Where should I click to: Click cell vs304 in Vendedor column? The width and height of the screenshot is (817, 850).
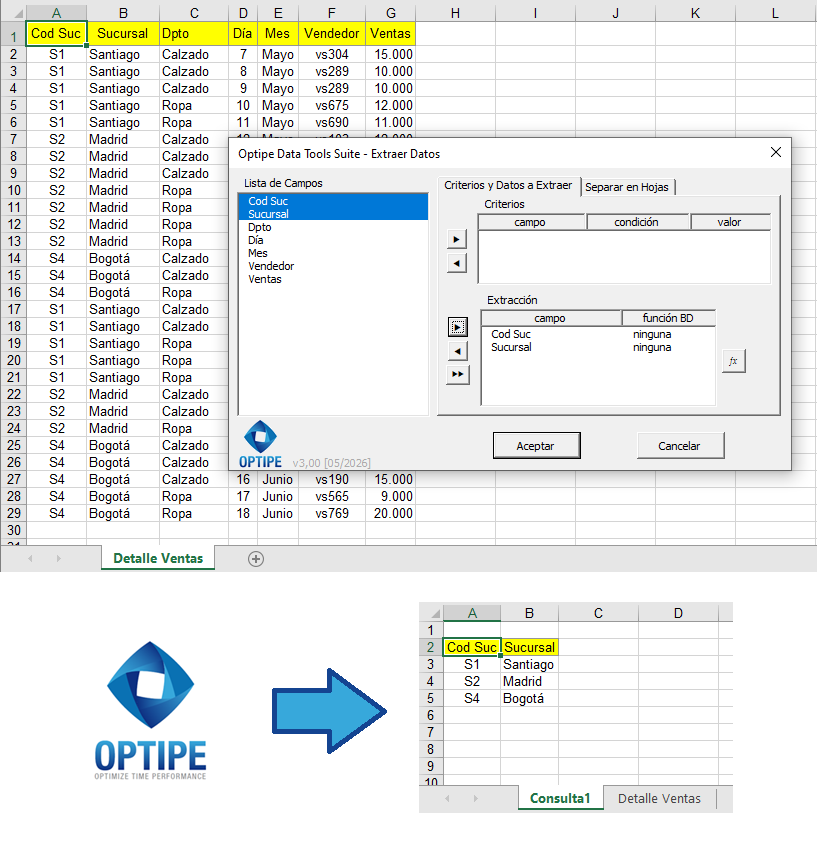click(x=332, y=54)
